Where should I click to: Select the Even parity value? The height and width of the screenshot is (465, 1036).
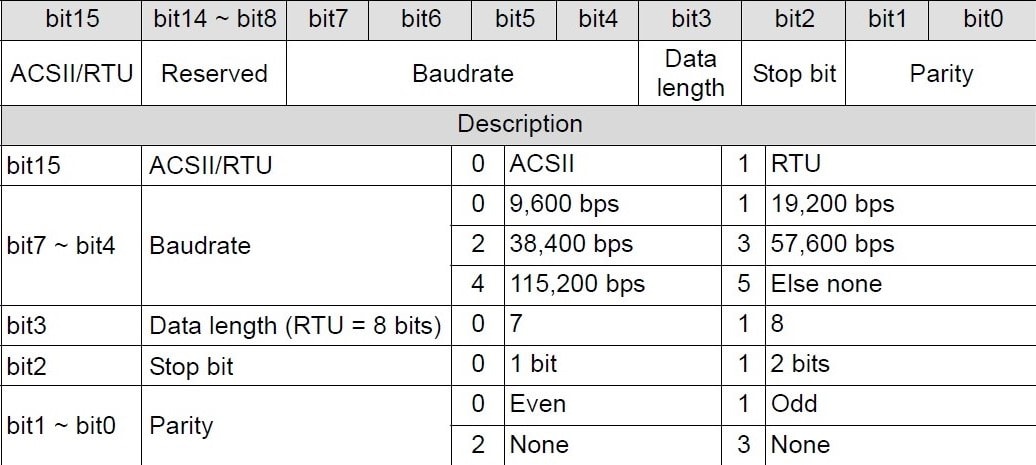tap(612, 405)
